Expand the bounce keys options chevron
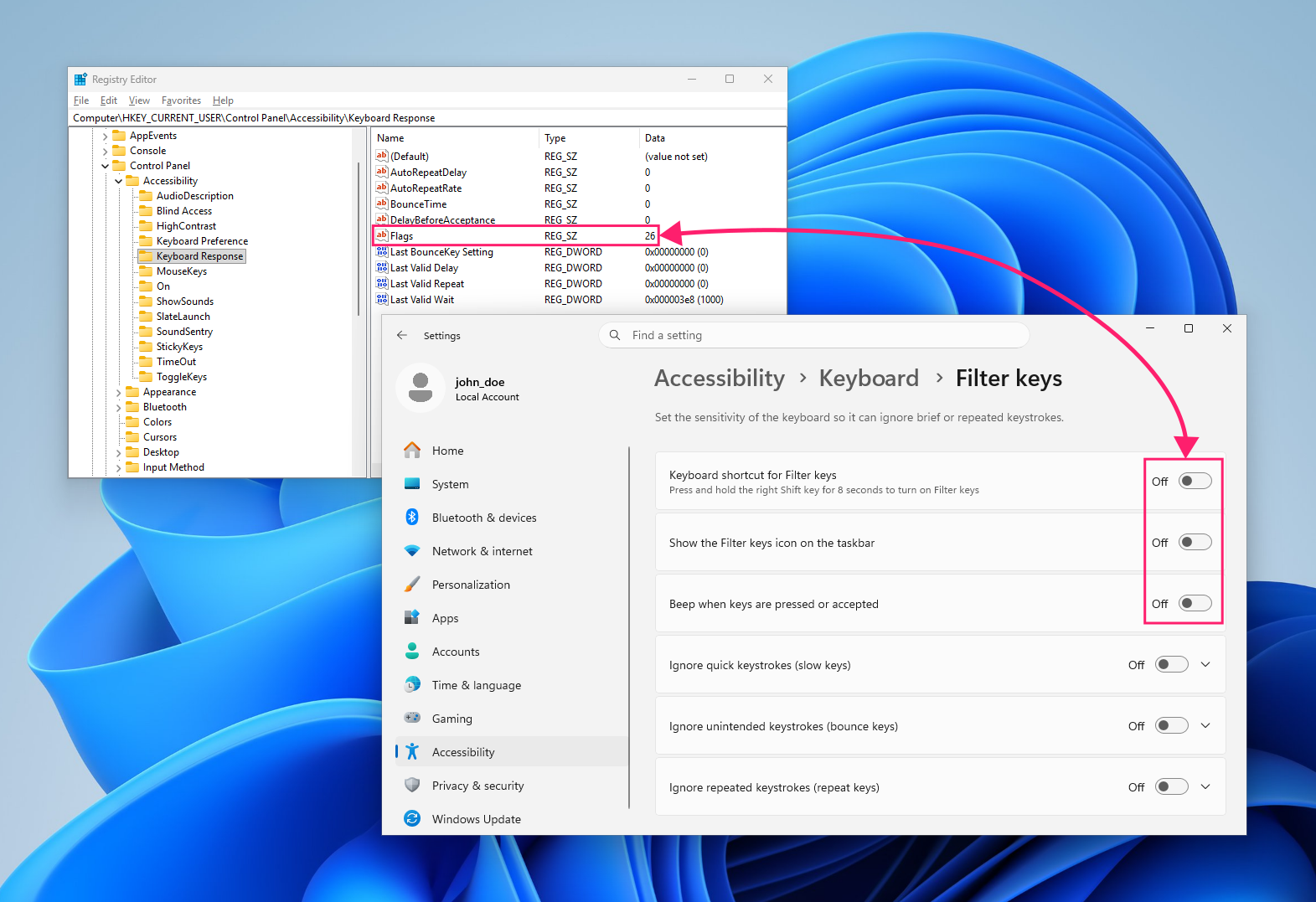 click(1205, 725)
